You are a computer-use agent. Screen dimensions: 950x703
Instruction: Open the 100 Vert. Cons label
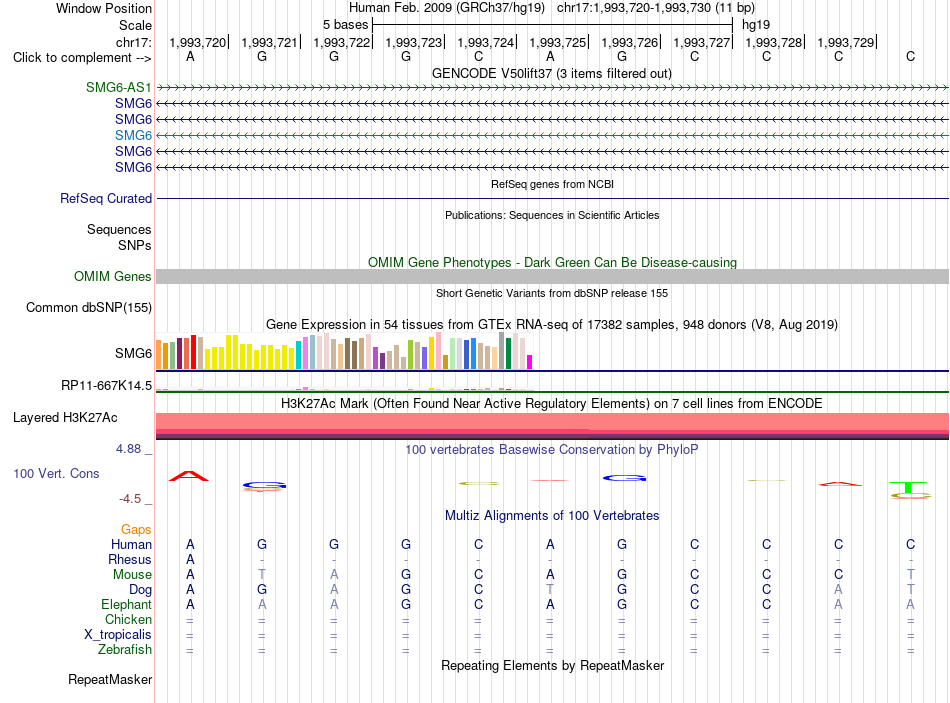[56, 473]
